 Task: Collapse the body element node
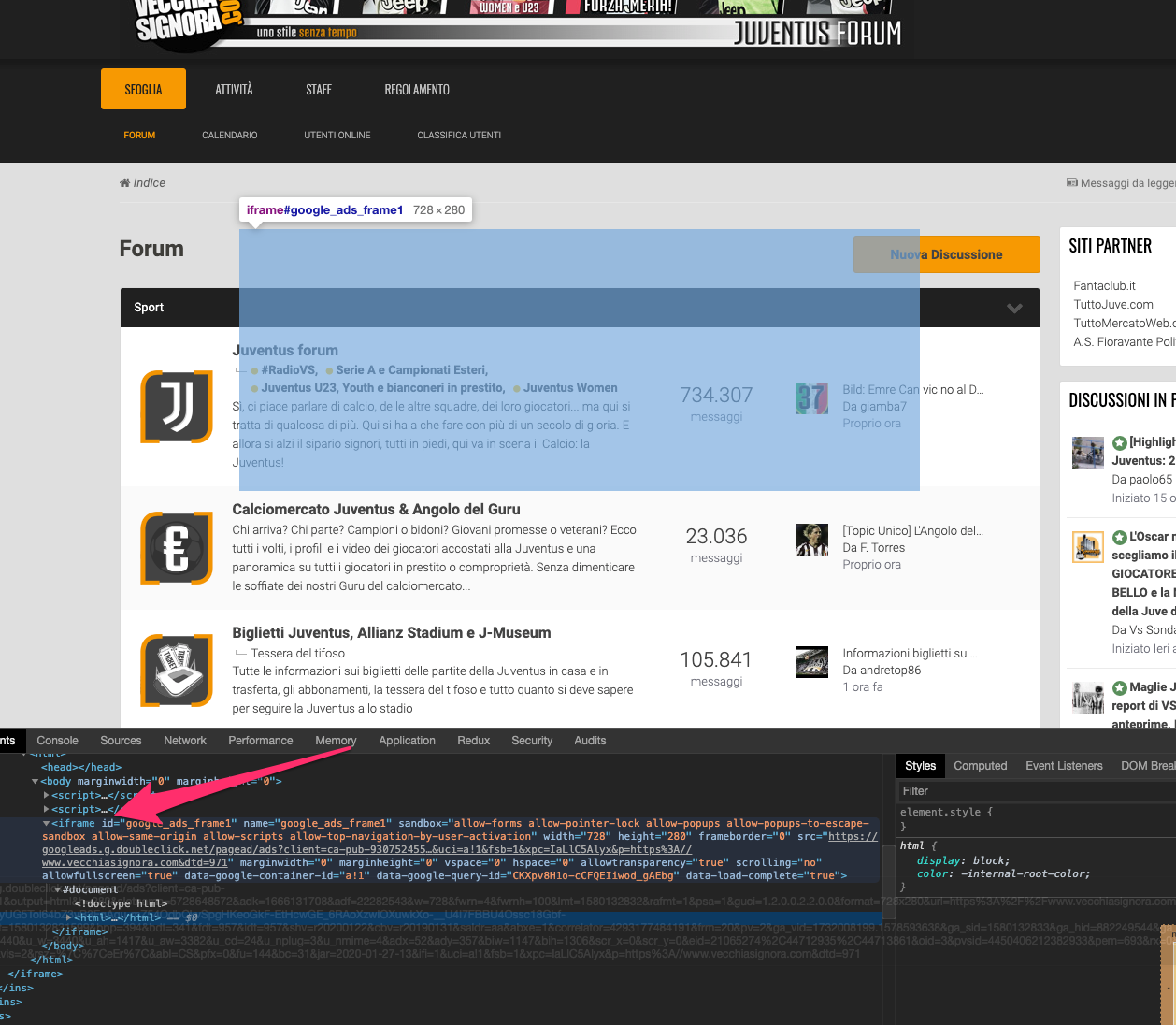pos(36,781)
